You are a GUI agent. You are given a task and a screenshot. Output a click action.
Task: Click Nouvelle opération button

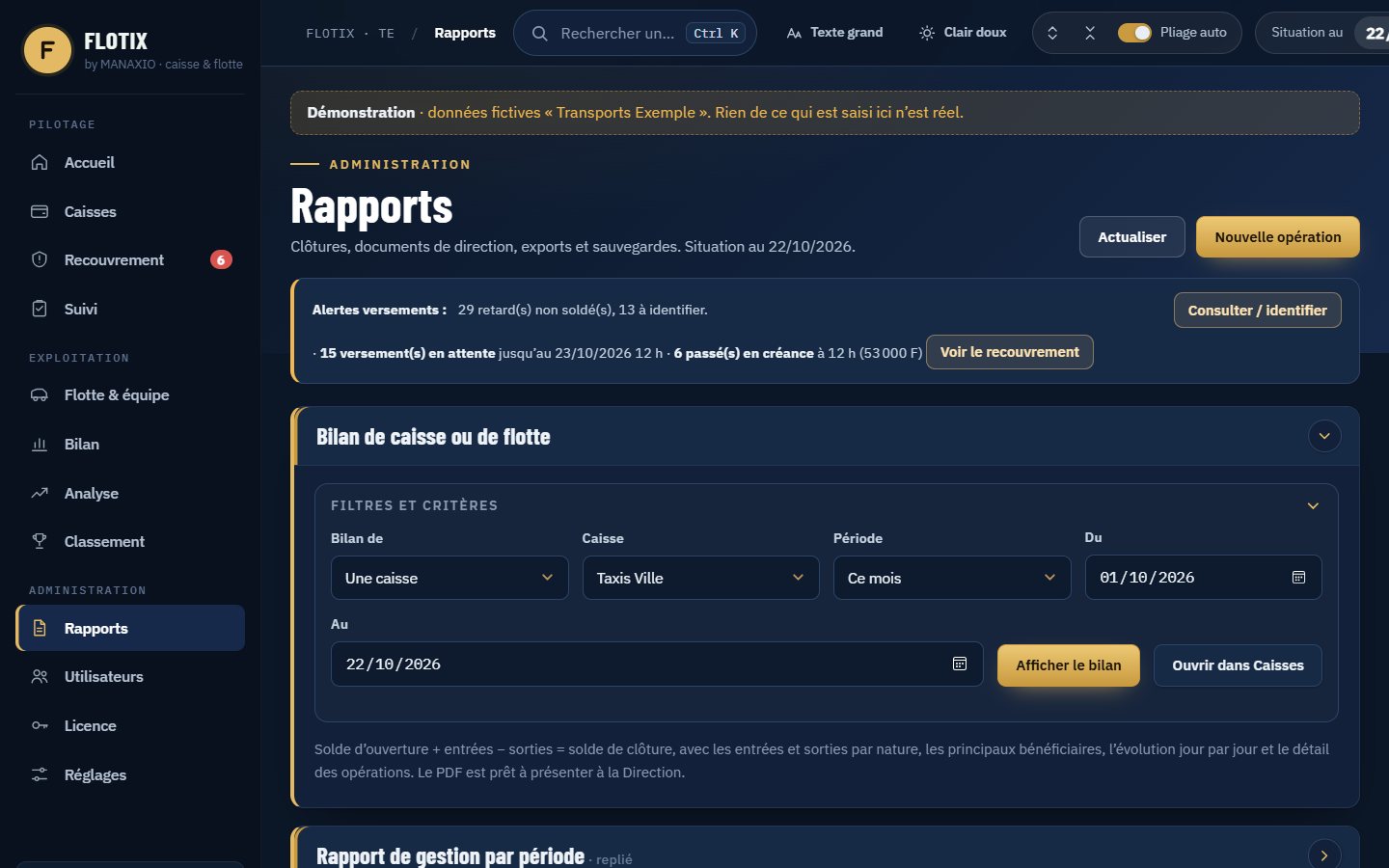pyautogui.click(x=1278, y=237)
